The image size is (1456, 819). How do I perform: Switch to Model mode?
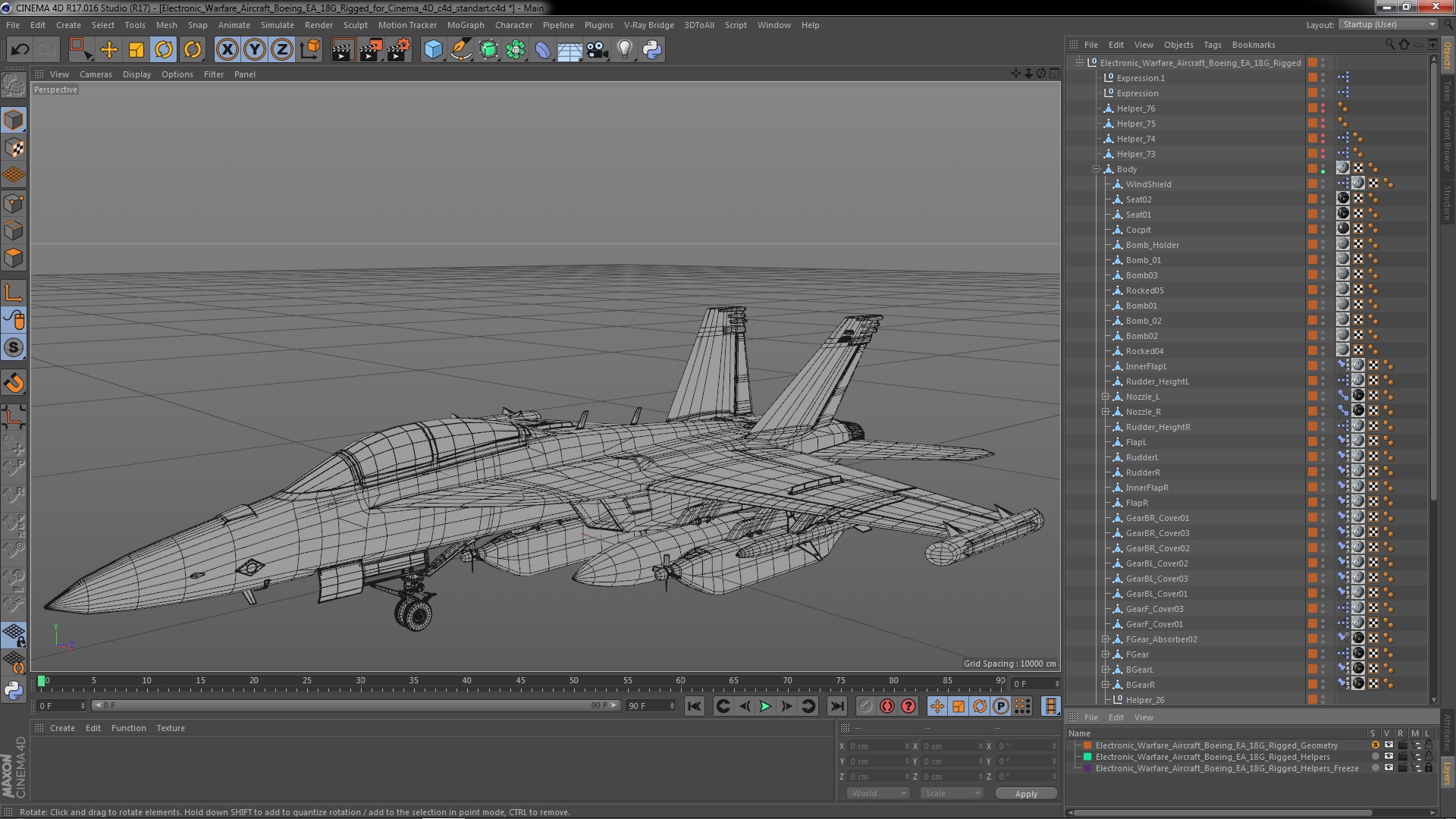pos(14,120)
